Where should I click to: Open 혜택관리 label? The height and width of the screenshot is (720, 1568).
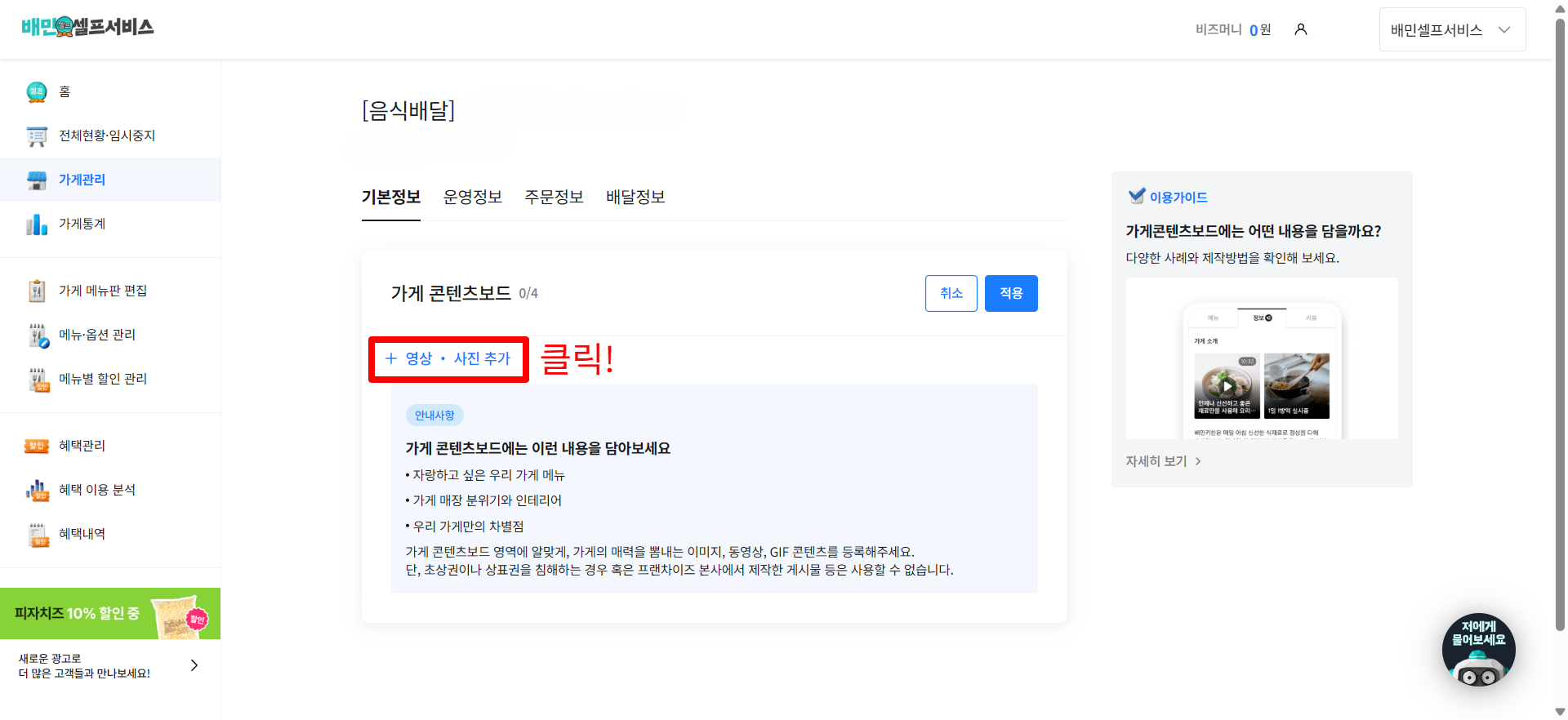pyautogui.click(x=82, y=446)
